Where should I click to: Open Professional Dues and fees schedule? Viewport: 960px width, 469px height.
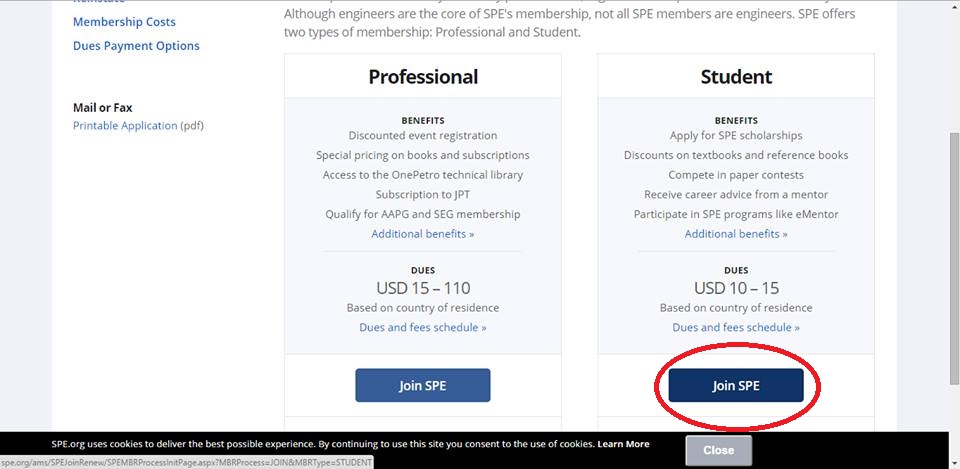422,328
